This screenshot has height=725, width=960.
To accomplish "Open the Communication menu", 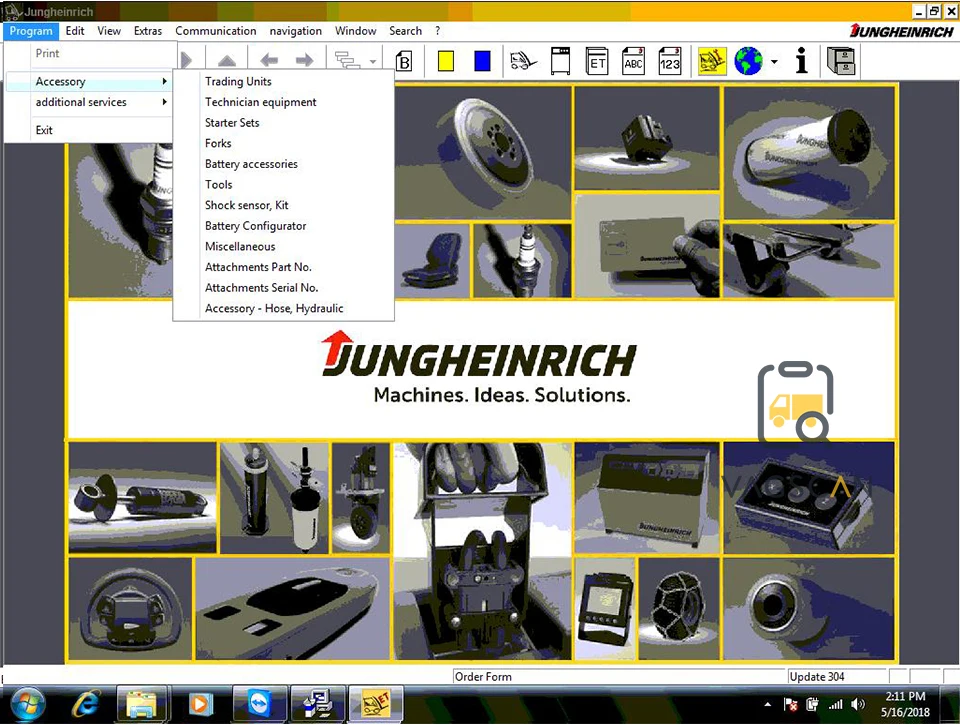I will (x=216, y=31).
